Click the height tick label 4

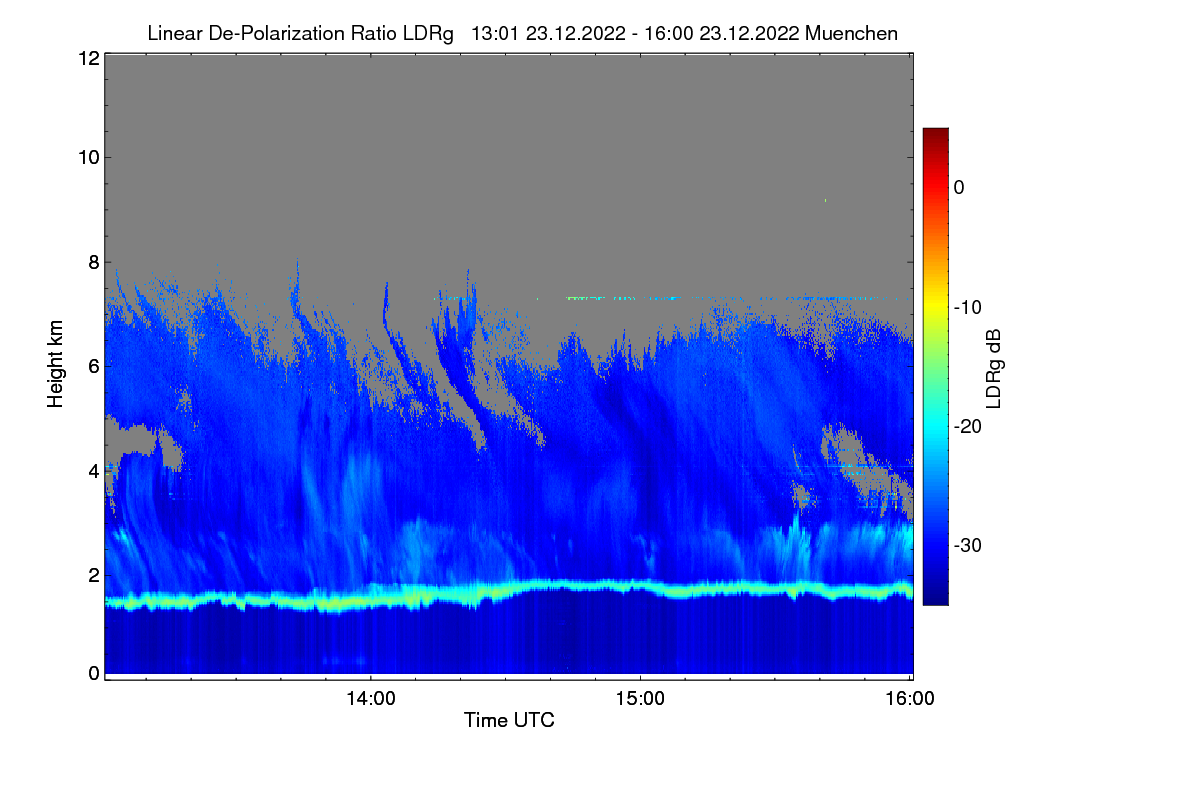(93, 470)
